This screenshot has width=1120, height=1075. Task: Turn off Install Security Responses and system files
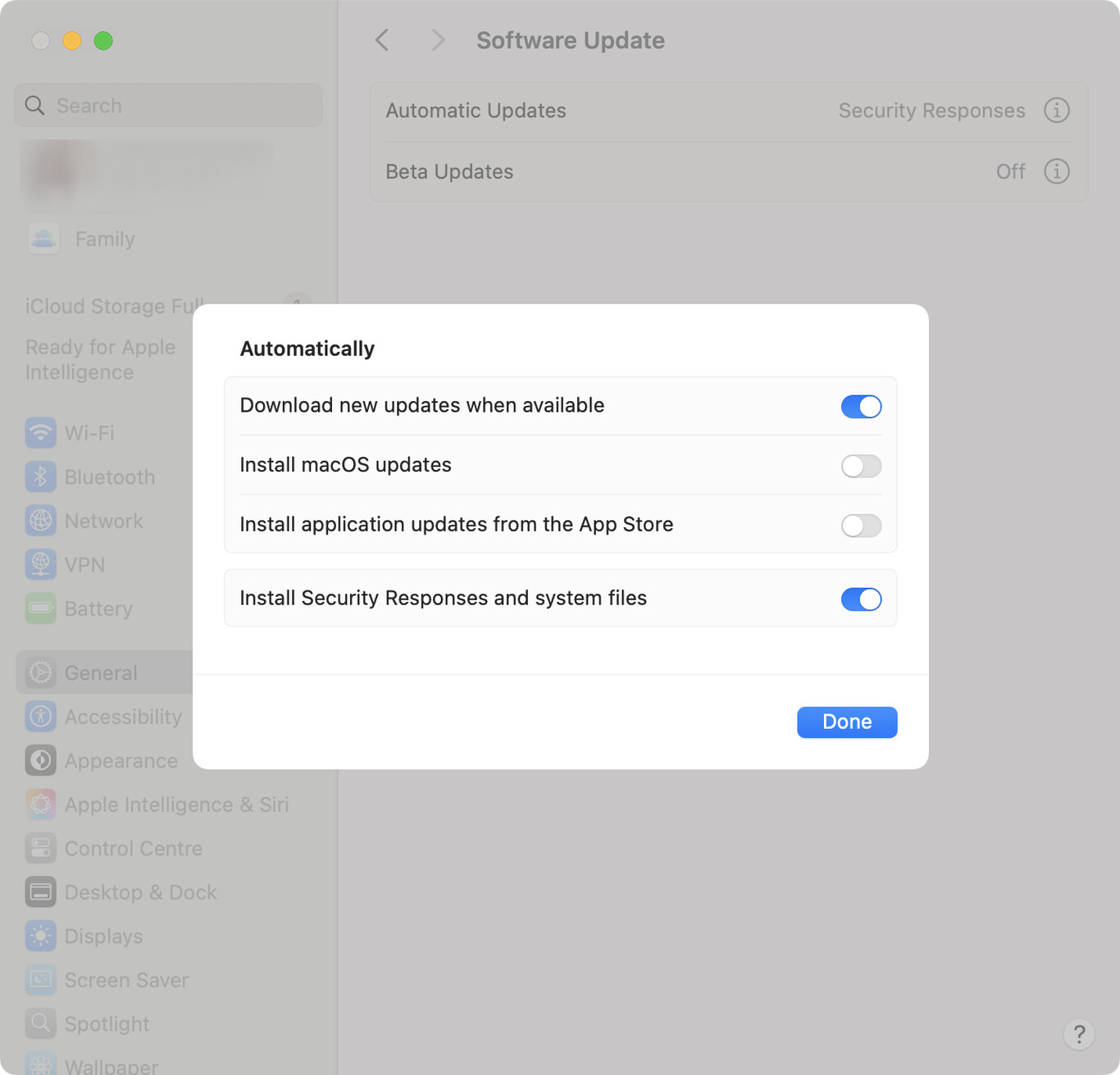click(861, 599)
